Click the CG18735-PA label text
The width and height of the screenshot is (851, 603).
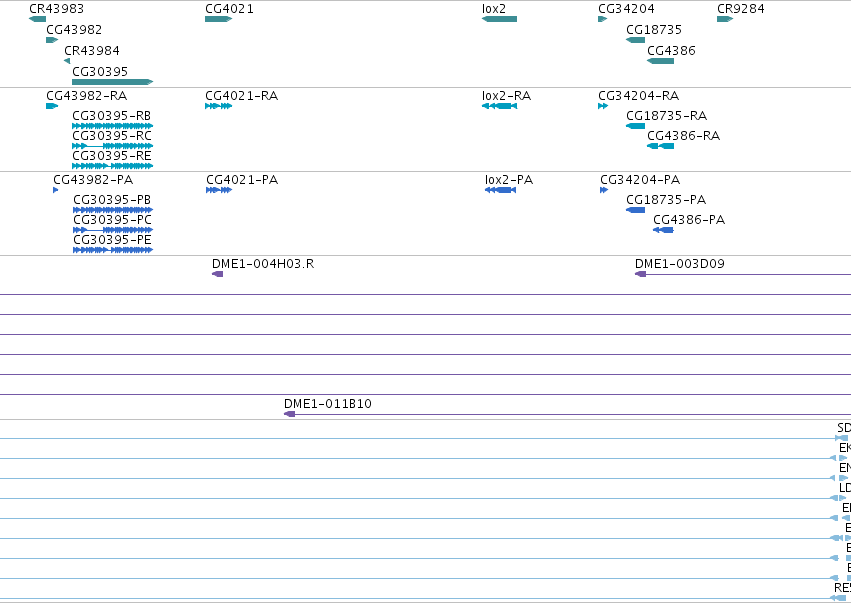click(666, 200)
